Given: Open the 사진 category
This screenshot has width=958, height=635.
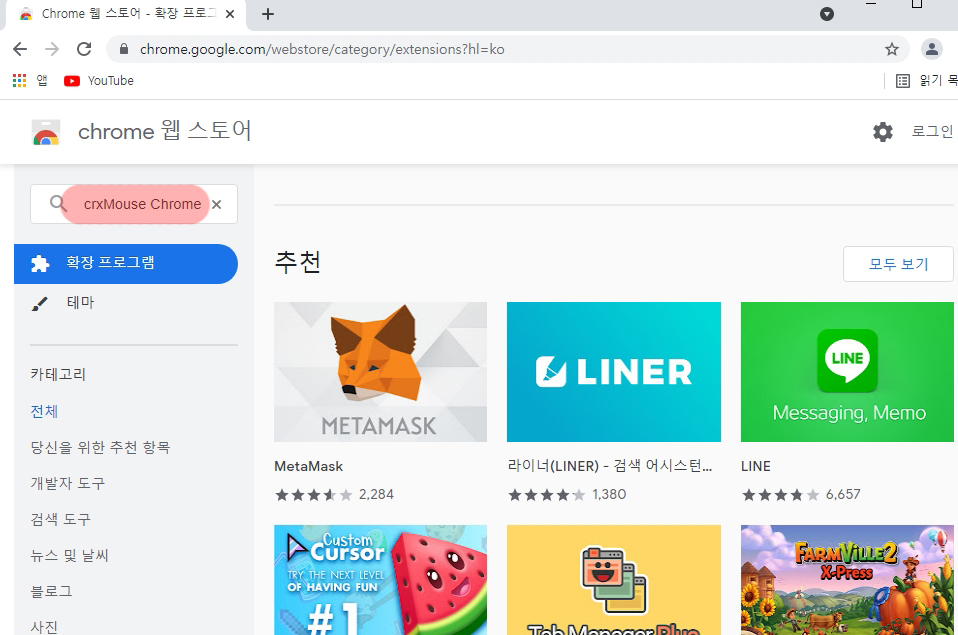Looking at the screenshot, I should coord(44,626).
